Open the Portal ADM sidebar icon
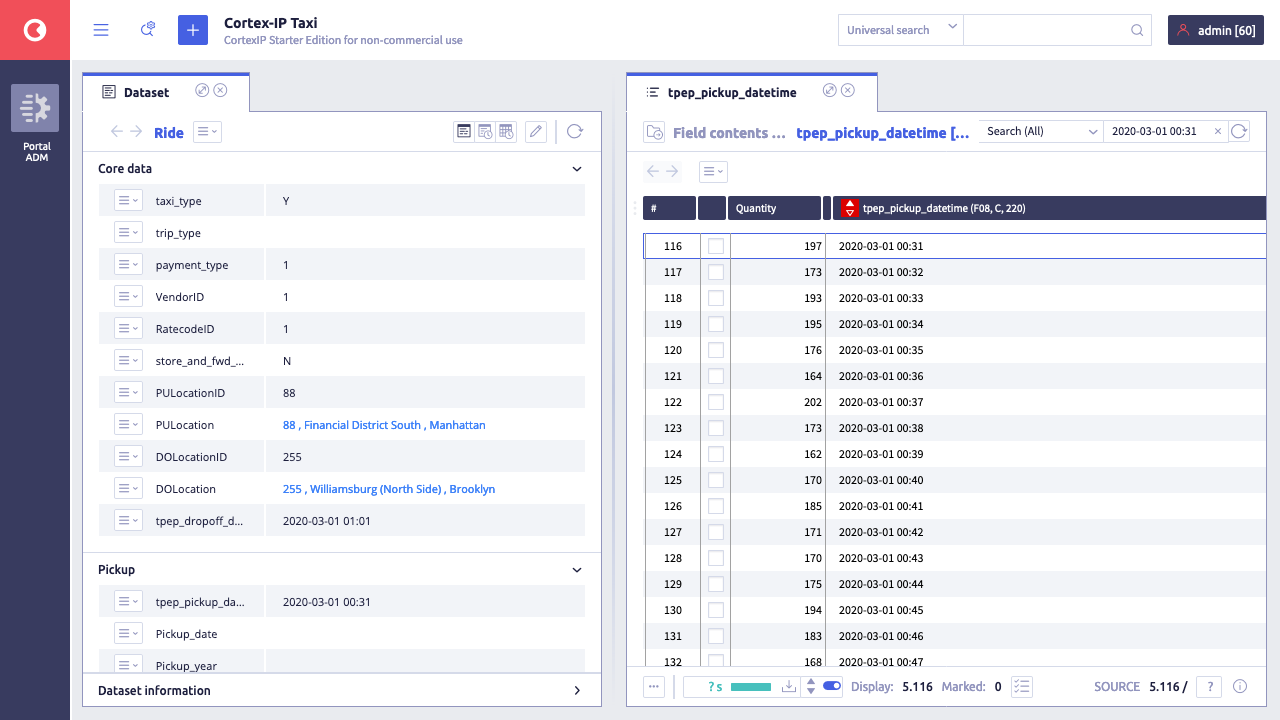The image size is (1280, 720). (35, 108)
